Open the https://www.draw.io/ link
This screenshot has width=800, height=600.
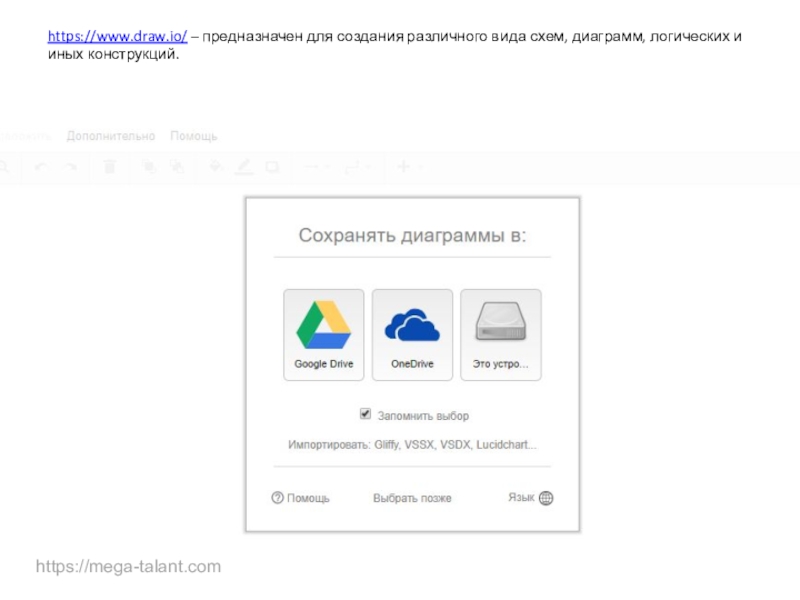coord(117,36)
